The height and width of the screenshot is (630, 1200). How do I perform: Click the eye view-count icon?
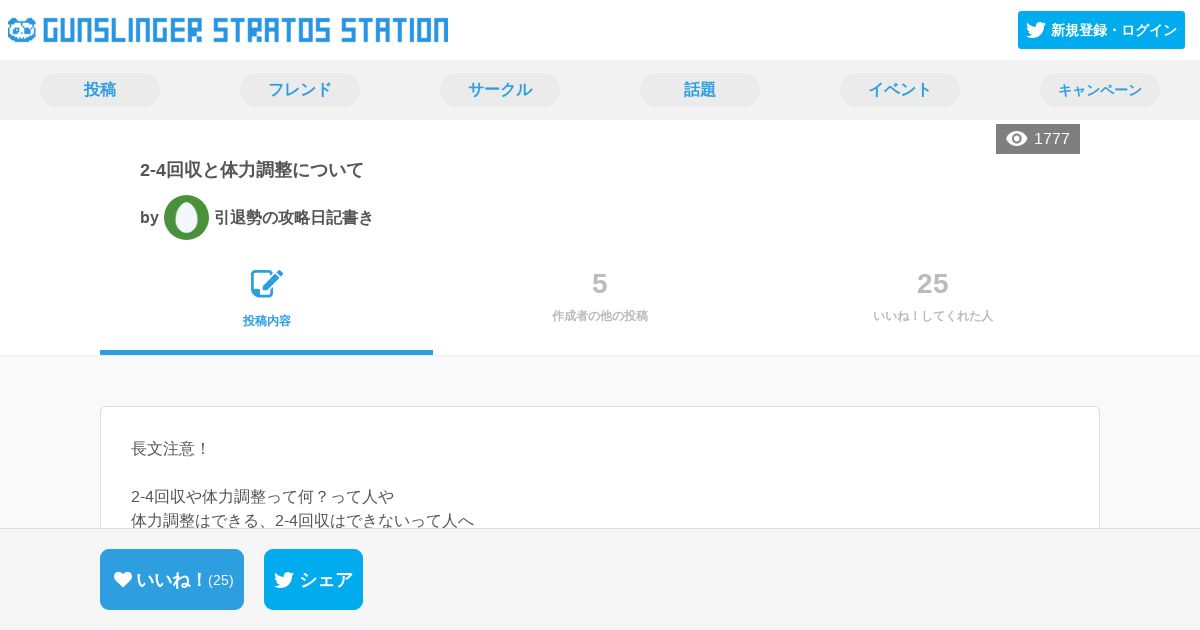point(1016,139)
